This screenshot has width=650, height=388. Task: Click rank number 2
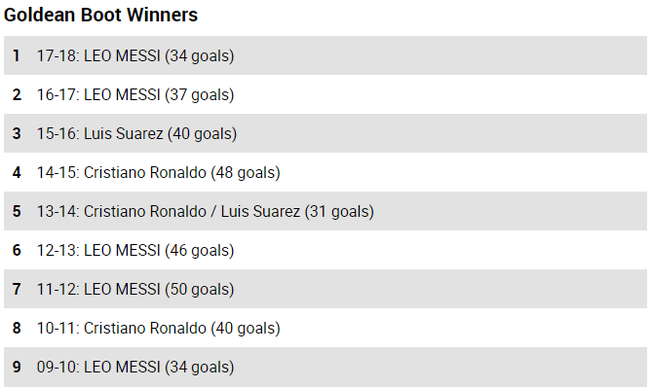coord(17,95)
